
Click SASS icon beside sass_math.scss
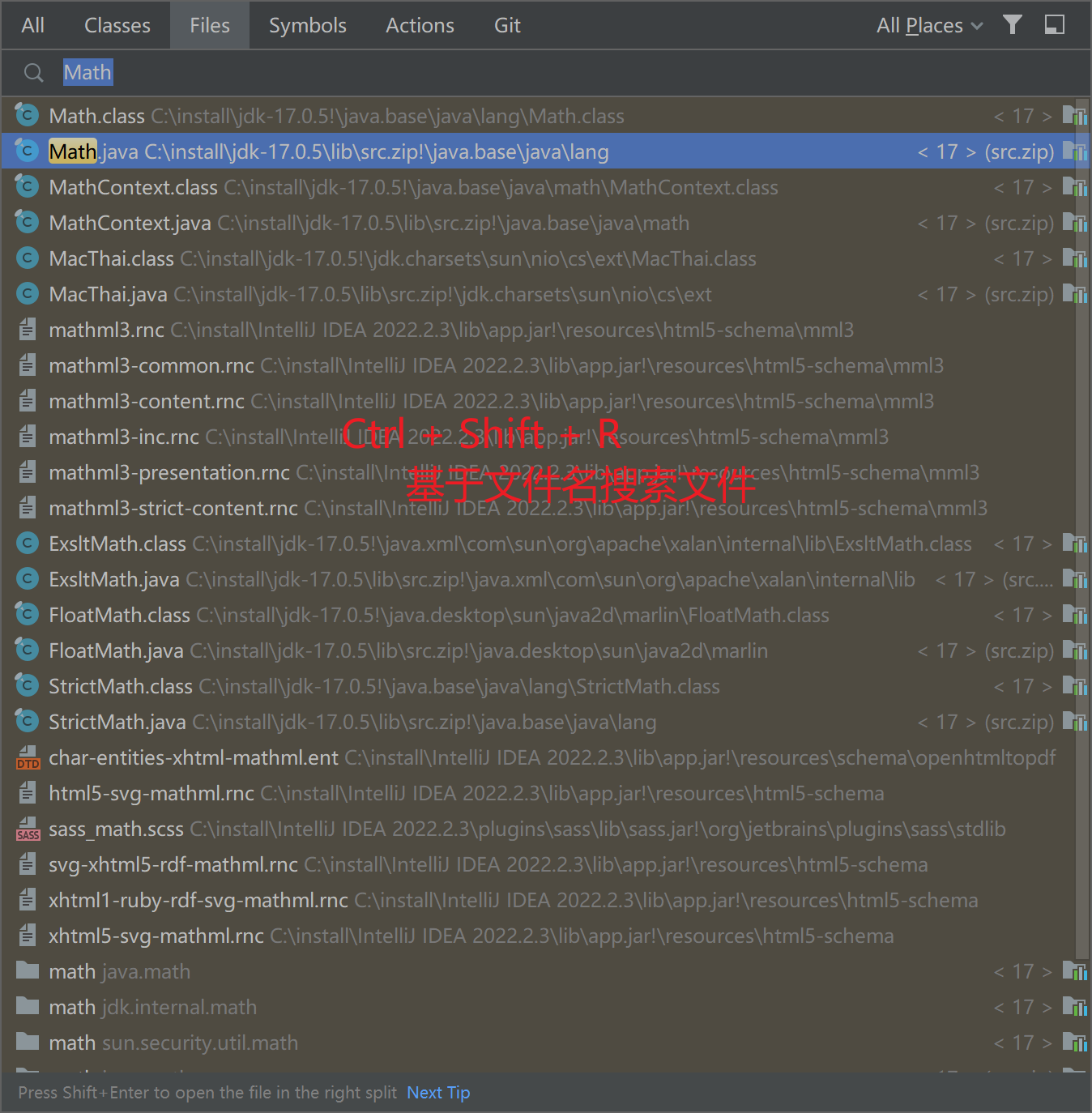28,829
